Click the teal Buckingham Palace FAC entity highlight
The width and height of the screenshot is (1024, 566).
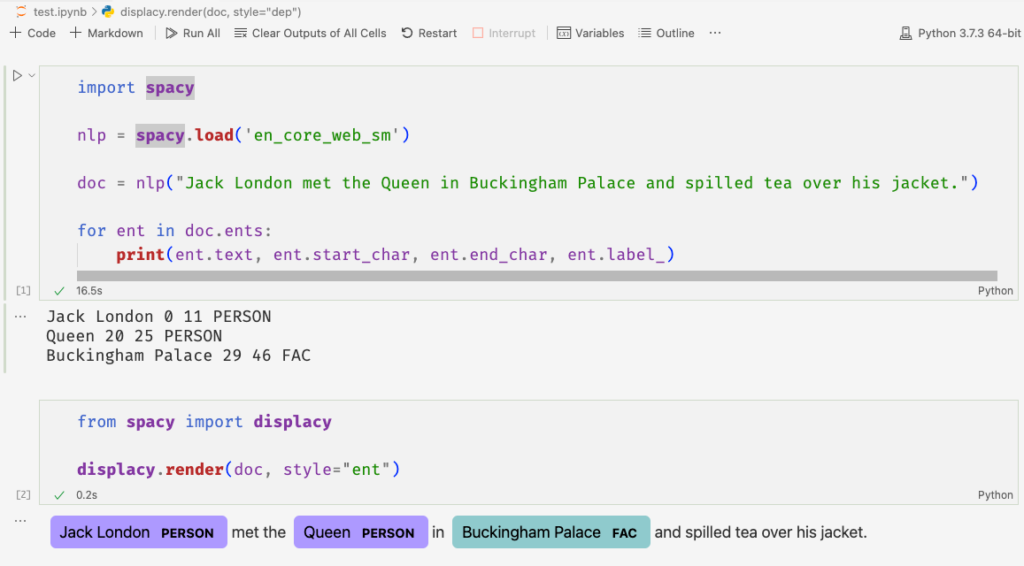[551, 532]
